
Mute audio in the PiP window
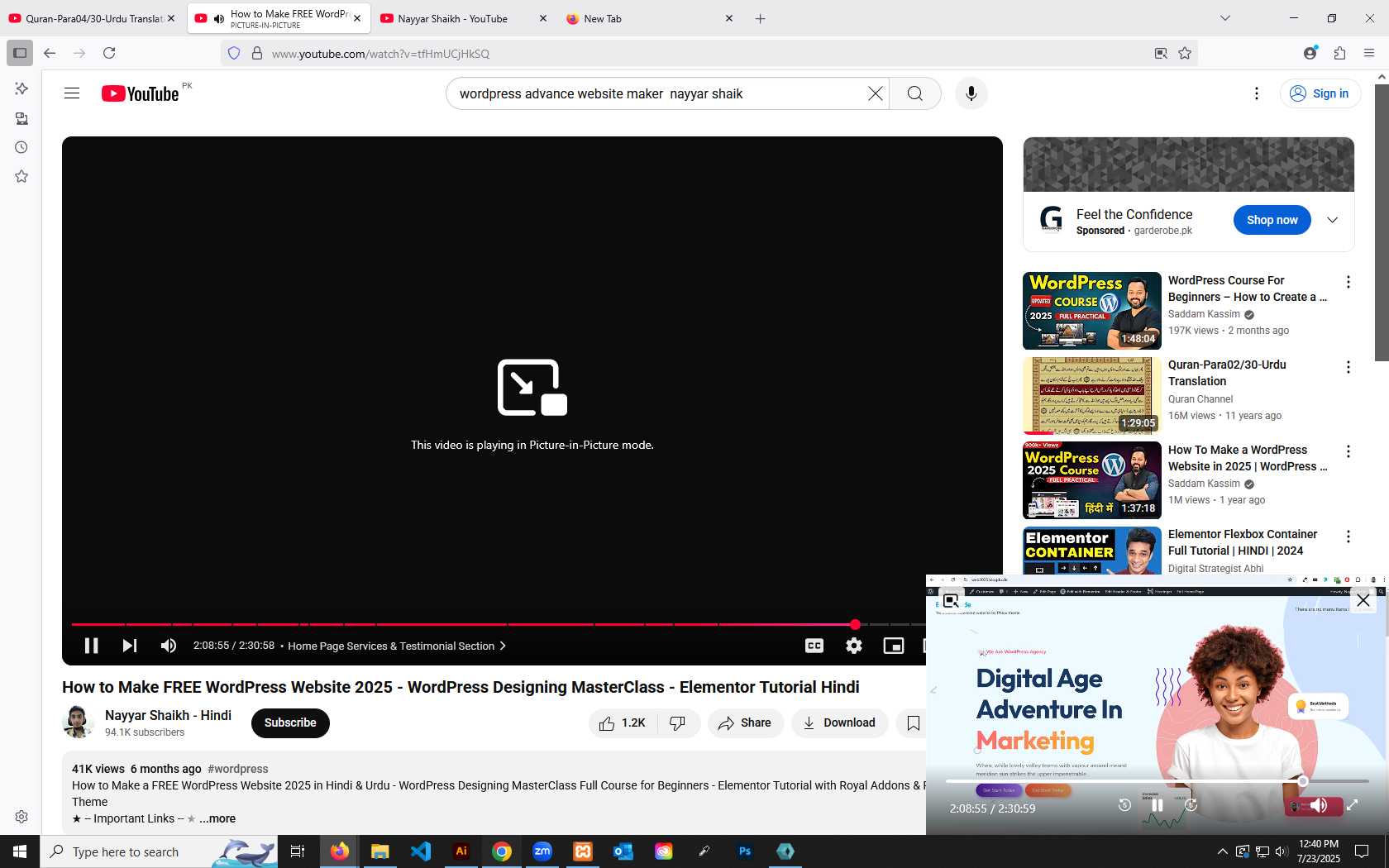pos(1319,805)
